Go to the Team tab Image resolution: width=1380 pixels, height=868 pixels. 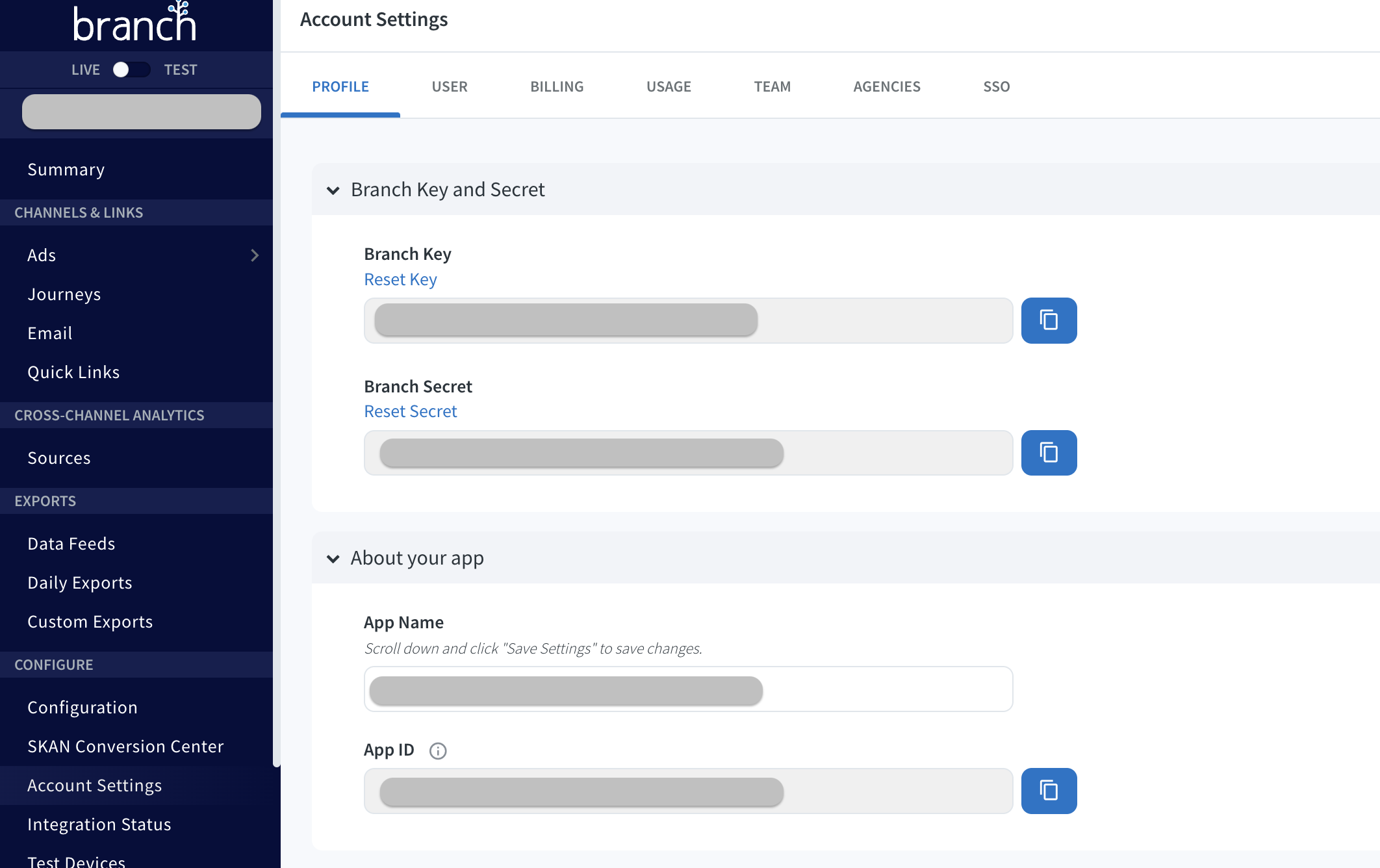click(772, 86)
